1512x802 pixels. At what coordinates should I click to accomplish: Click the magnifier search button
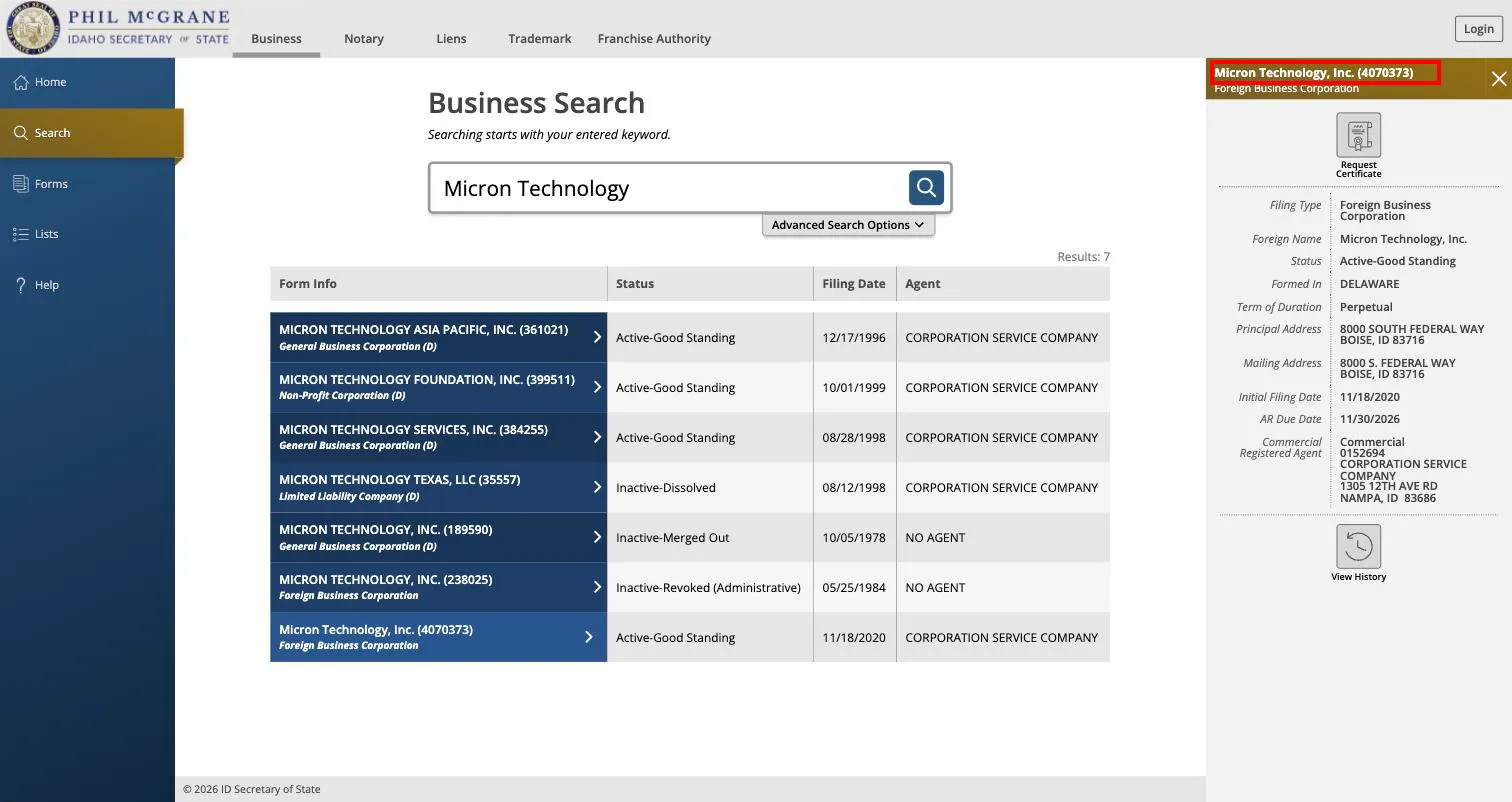(x=926, y=187)
